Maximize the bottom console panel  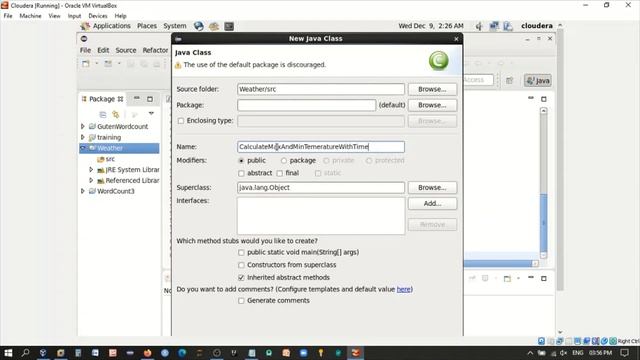point(544,278)
